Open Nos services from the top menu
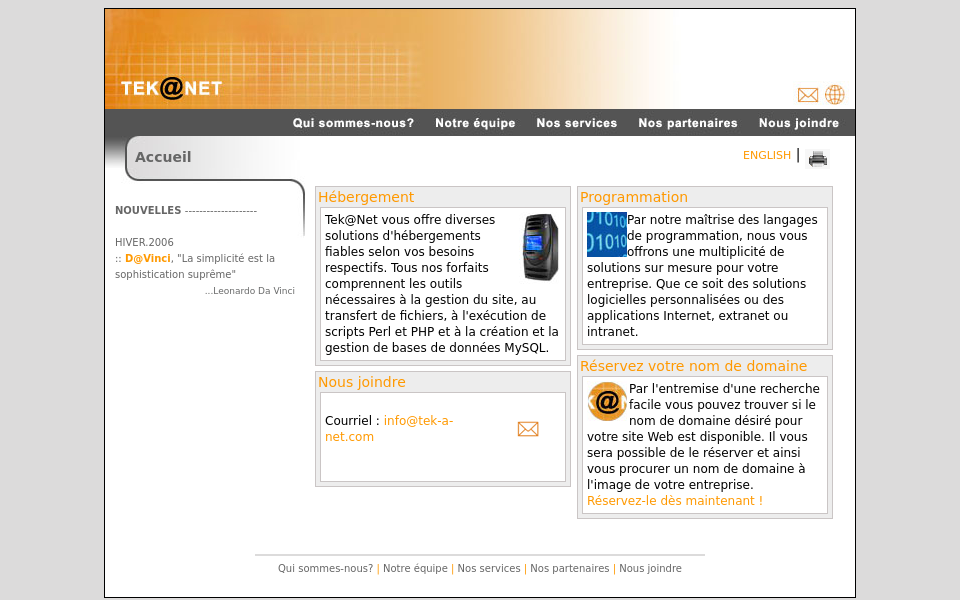This screenshot has width=960, height=600. (x=577, y=122)
